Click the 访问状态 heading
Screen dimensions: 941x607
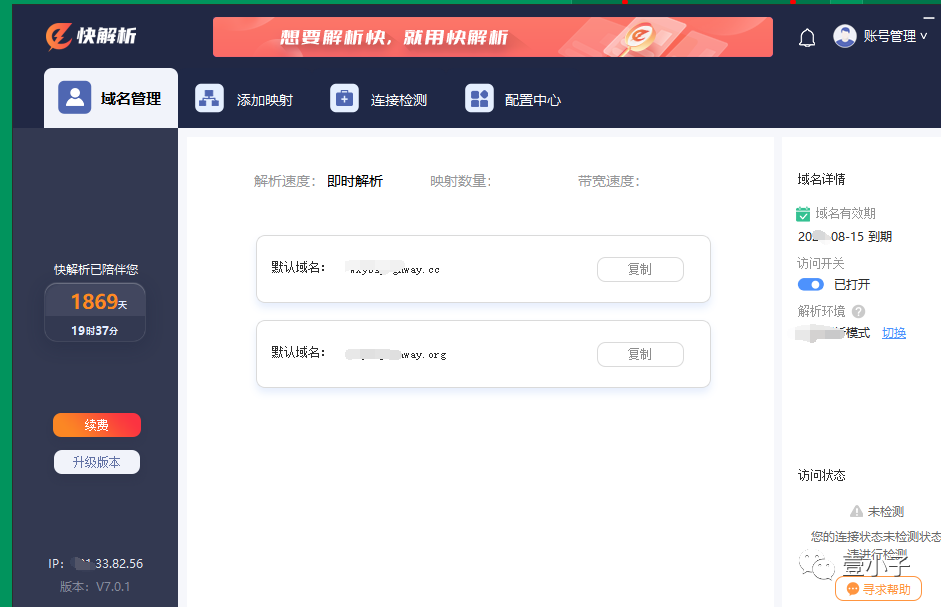pyautogui.click(x=821, y=476)
